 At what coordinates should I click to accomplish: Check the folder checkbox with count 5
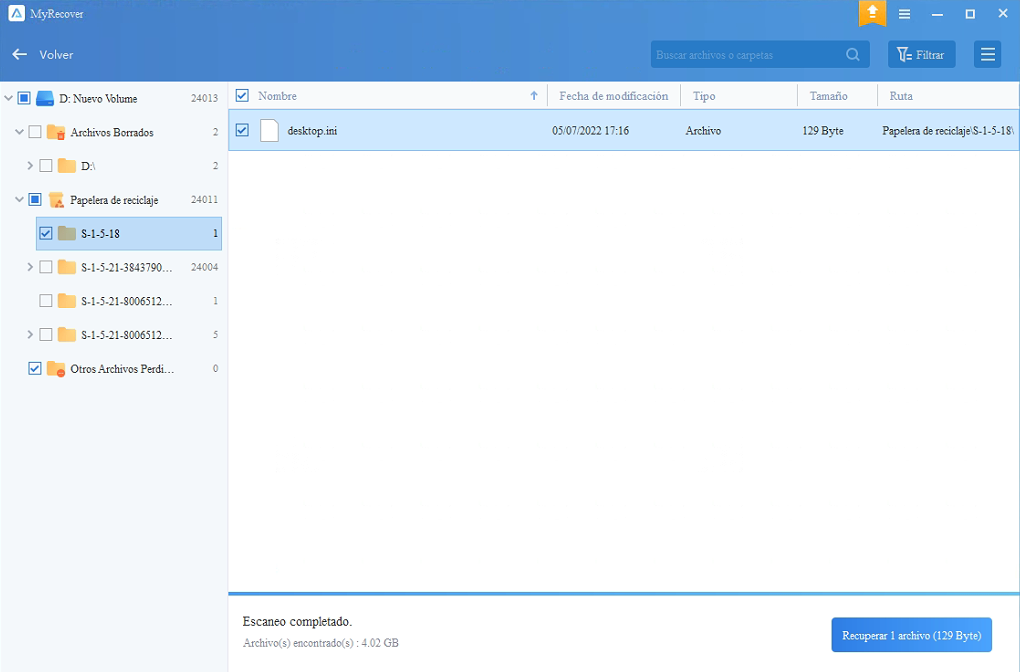[x=46, y=335]
